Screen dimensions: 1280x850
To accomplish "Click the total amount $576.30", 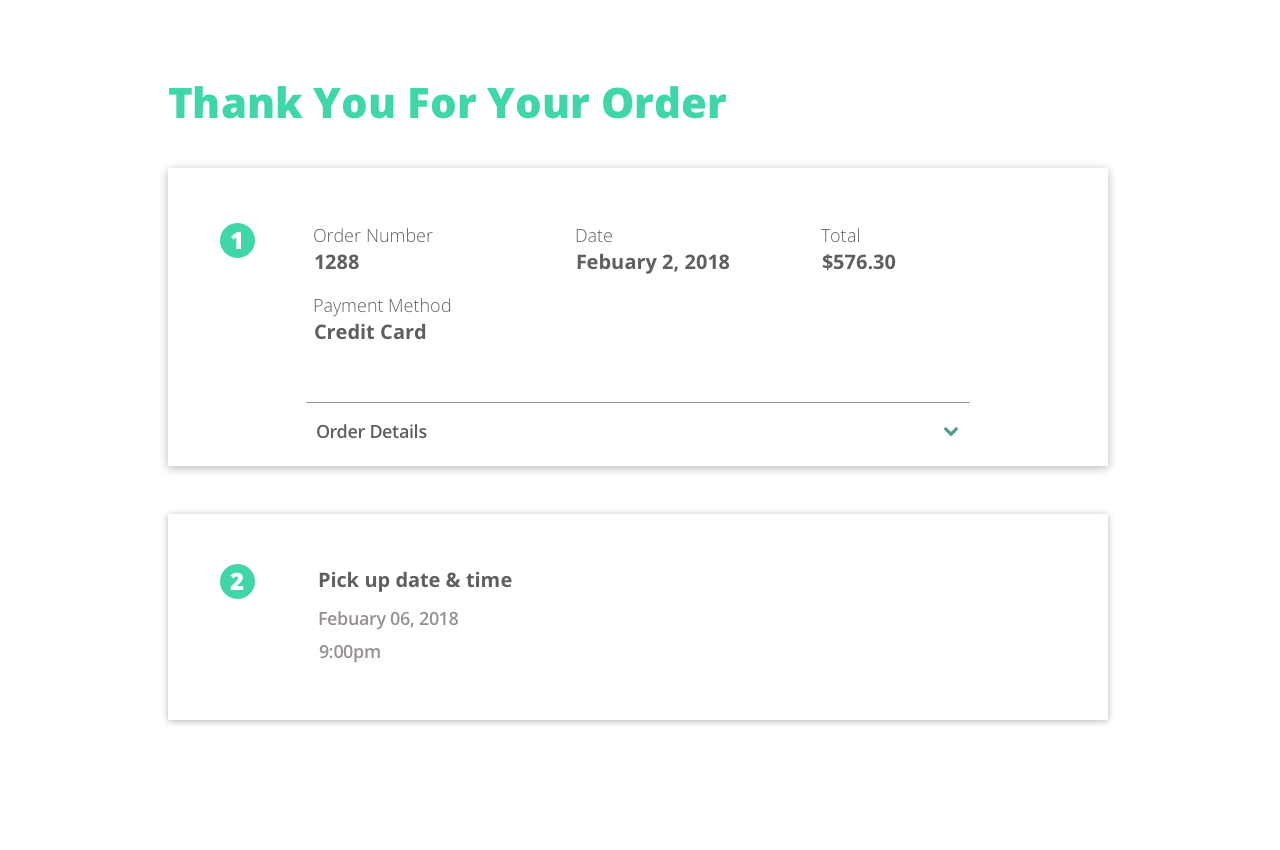I will [x=858, y=262].
